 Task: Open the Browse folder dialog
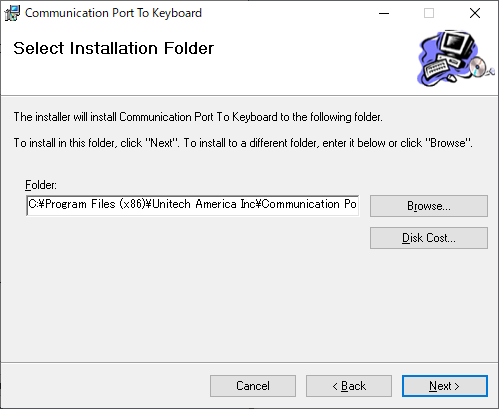tap(429, 206)
